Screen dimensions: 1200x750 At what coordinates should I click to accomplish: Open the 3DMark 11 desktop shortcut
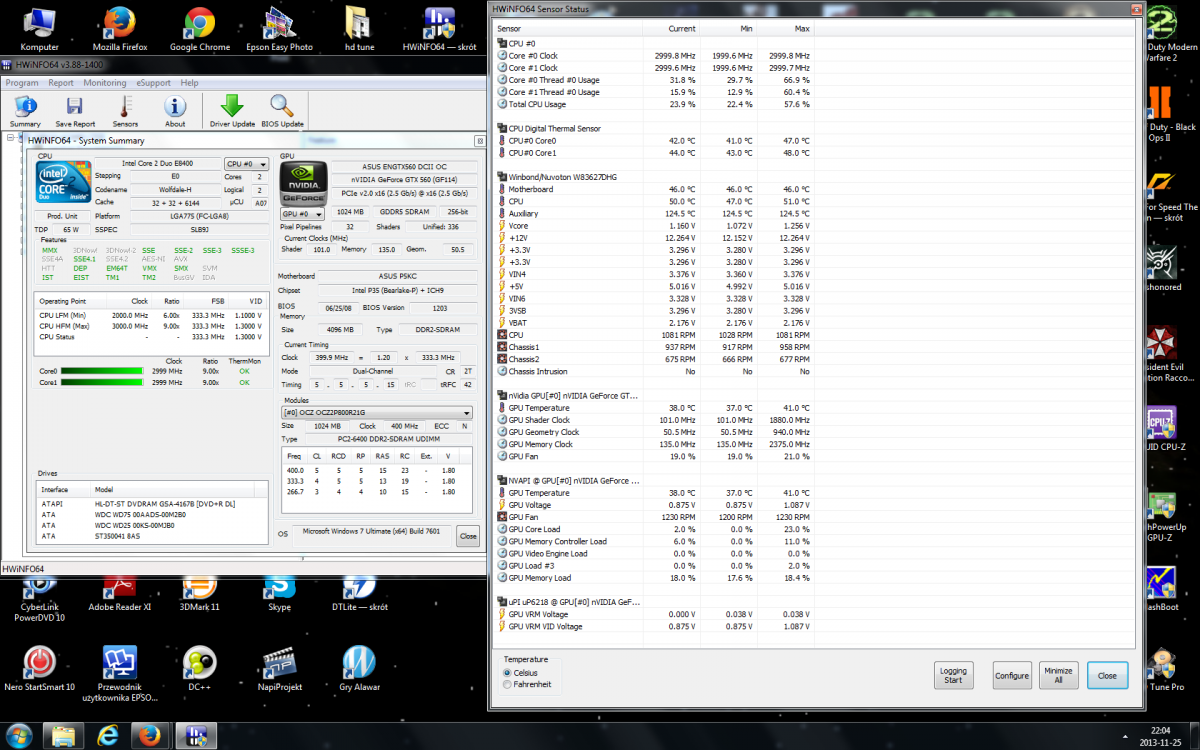click(200, 595)
